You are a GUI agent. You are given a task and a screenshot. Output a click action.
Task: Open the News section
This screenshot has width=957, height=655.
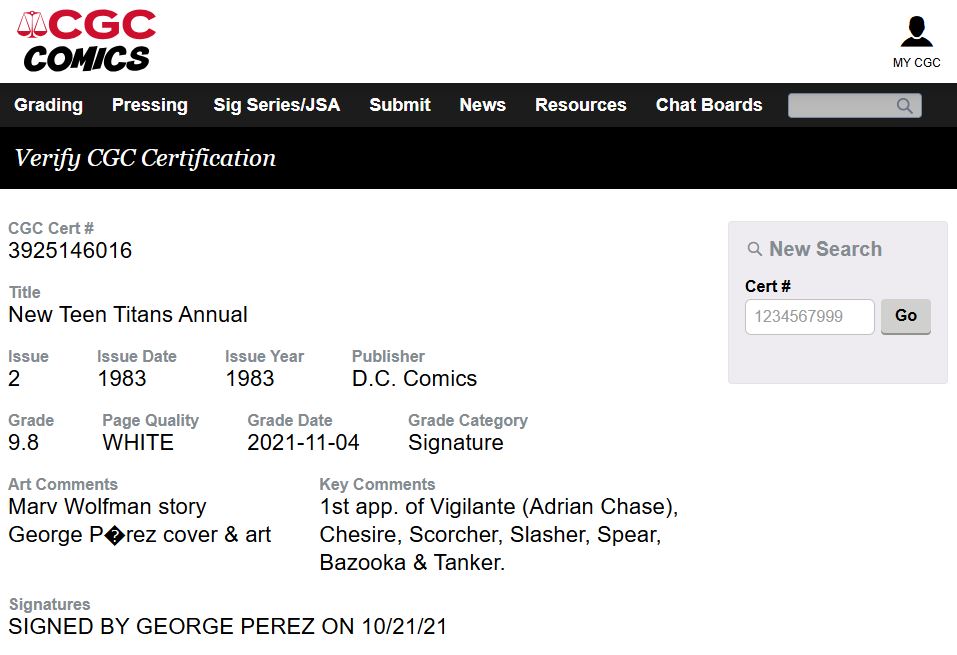[x=482, y=105]
